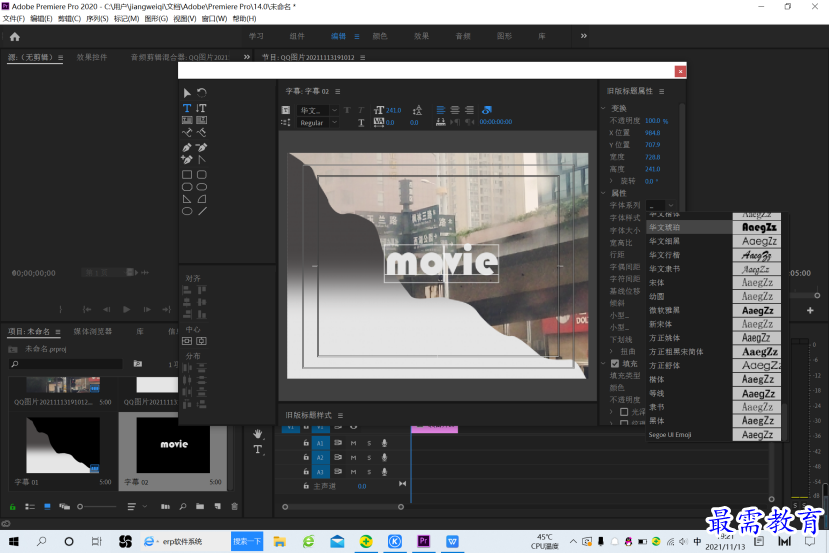This screenshot has width=830, height=553.
Task: Choose the Pen tool in title tools
Action: click(x=187, y=147)
